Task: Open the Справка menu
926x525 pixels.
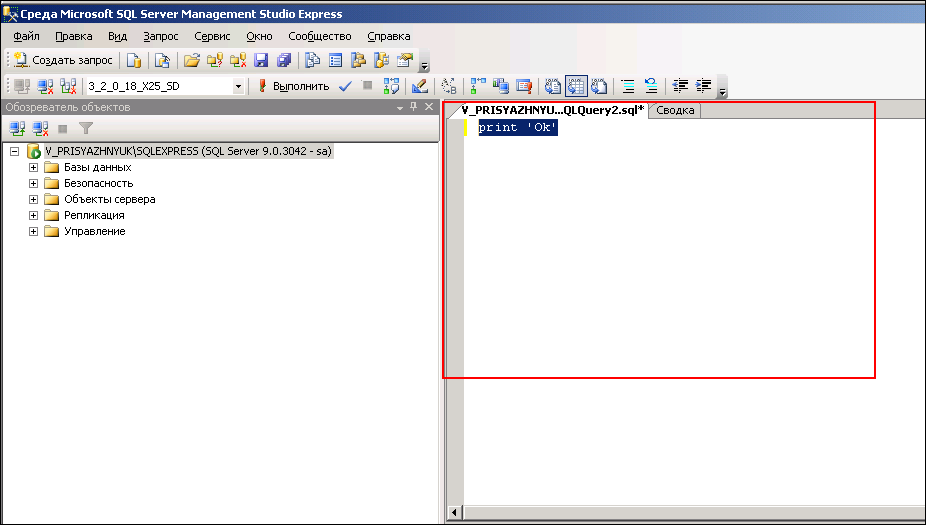Action: 389,36
